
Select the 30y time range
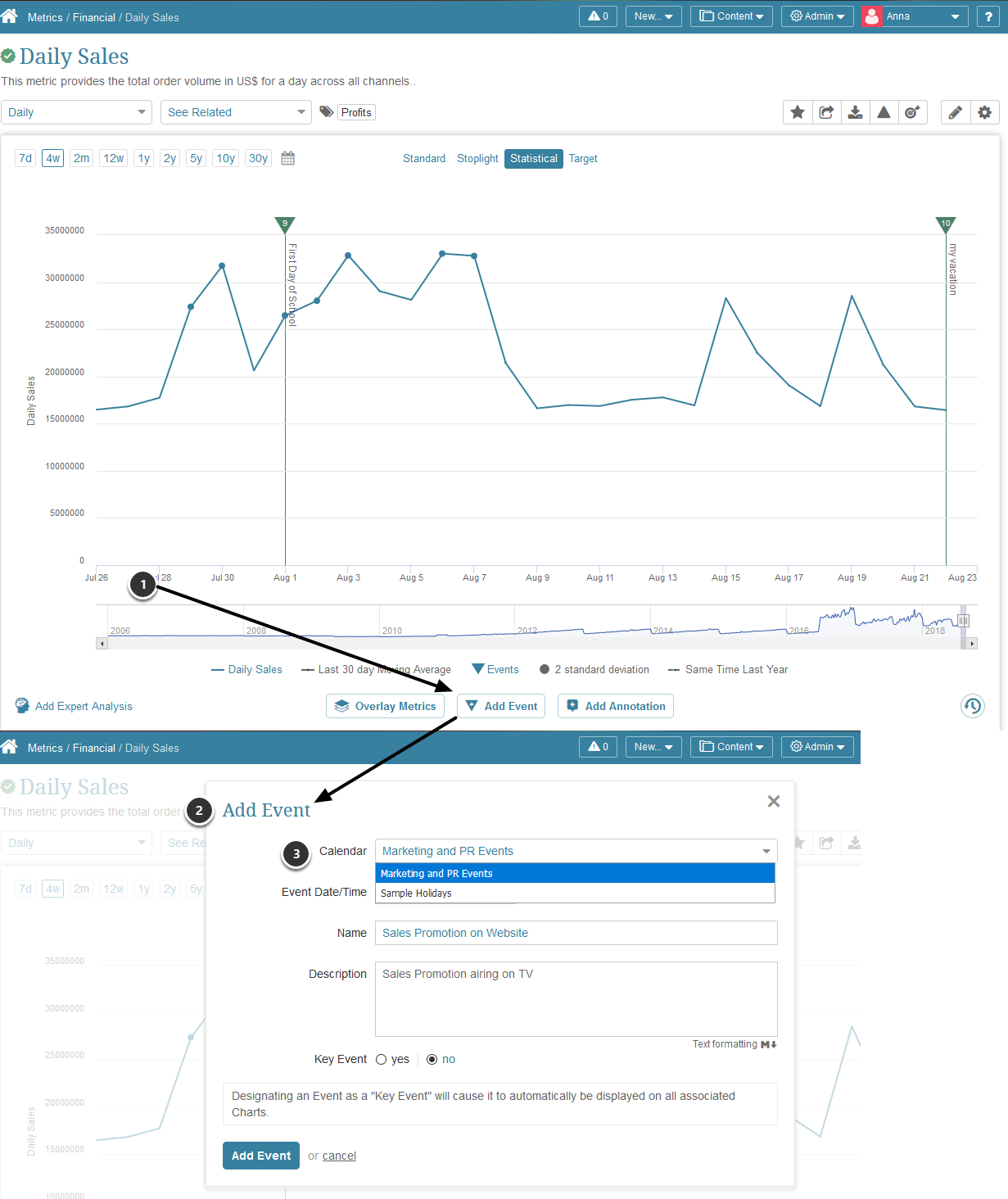(x=259, y=158)
